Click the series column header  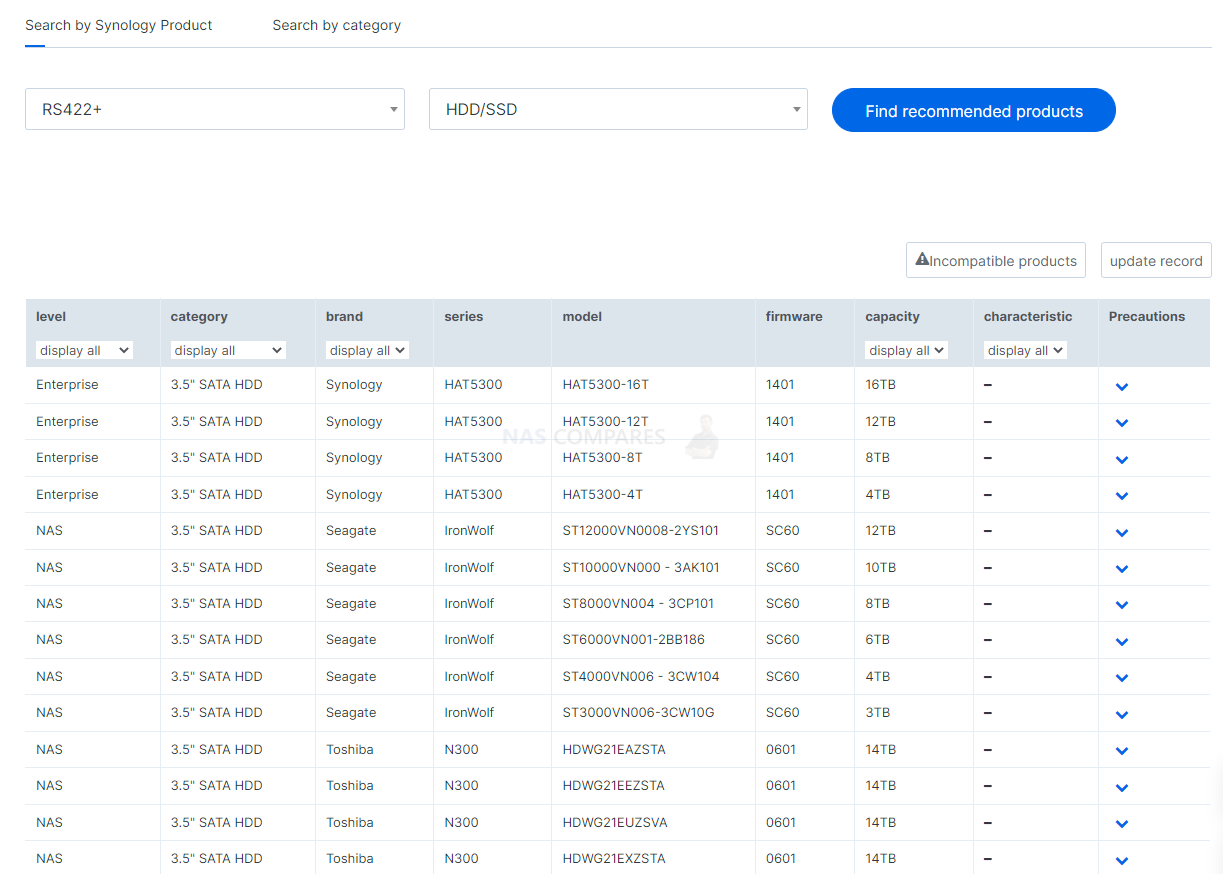(464, 316)
